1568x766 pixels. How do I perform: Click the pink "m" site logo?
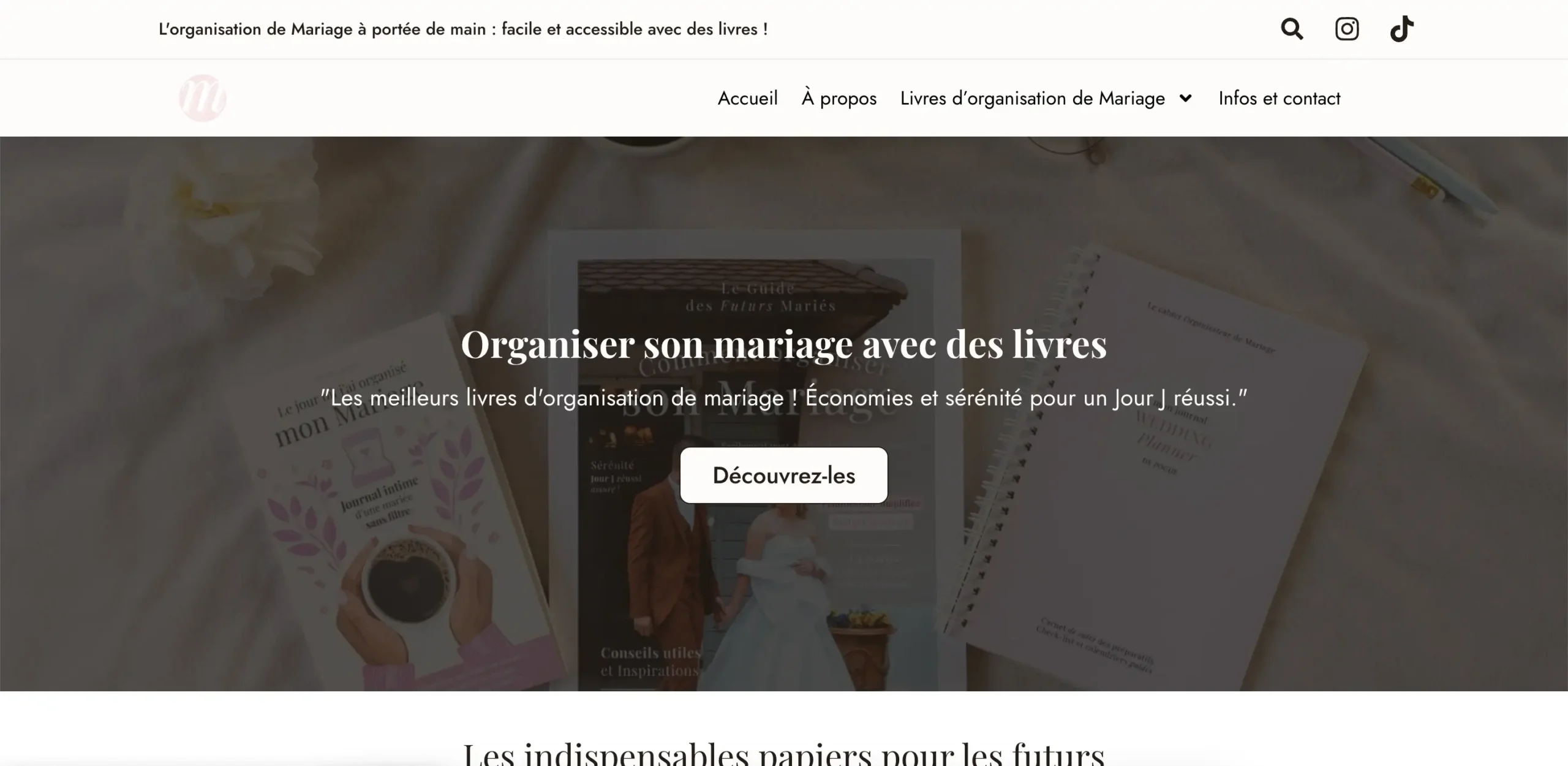coord(203,98)
